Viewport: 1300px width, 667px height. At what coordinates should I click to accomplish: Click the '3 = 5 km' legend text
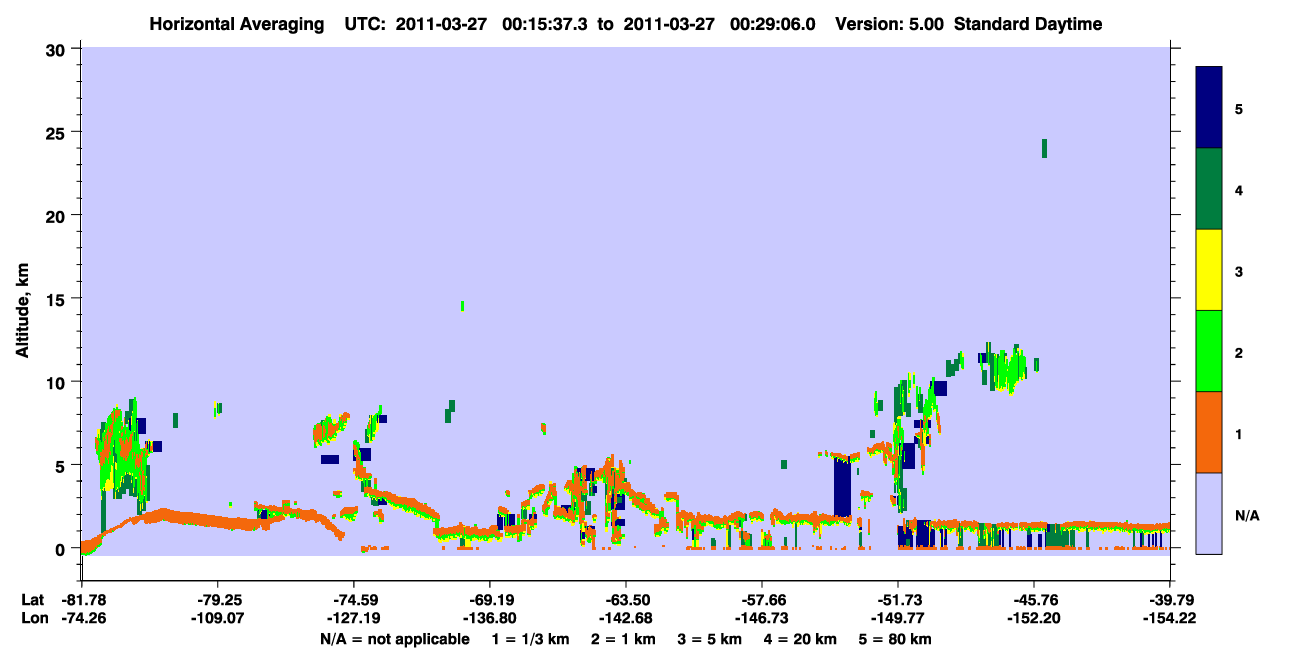[x=712, y=638]
